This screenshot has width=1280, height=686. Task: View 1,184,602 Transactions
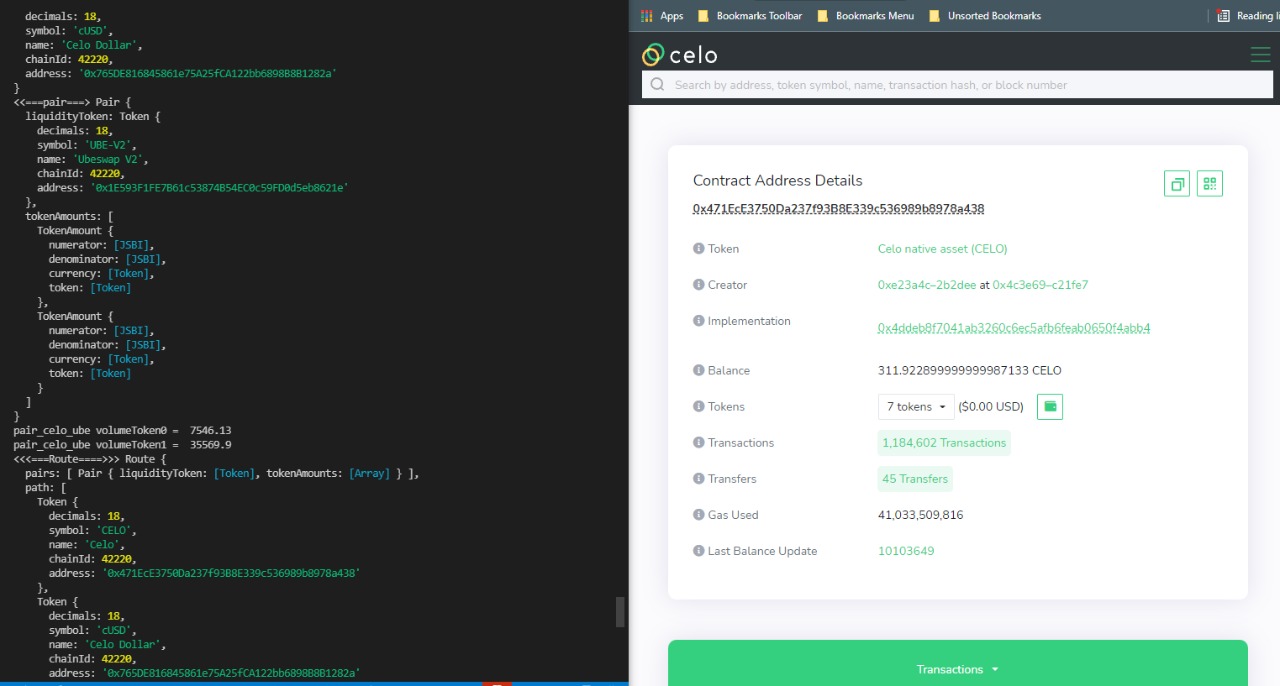[944, 443]
